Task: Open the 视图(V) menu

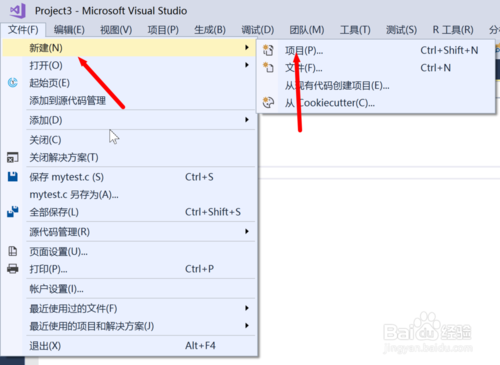Action: tap(116, 30)
